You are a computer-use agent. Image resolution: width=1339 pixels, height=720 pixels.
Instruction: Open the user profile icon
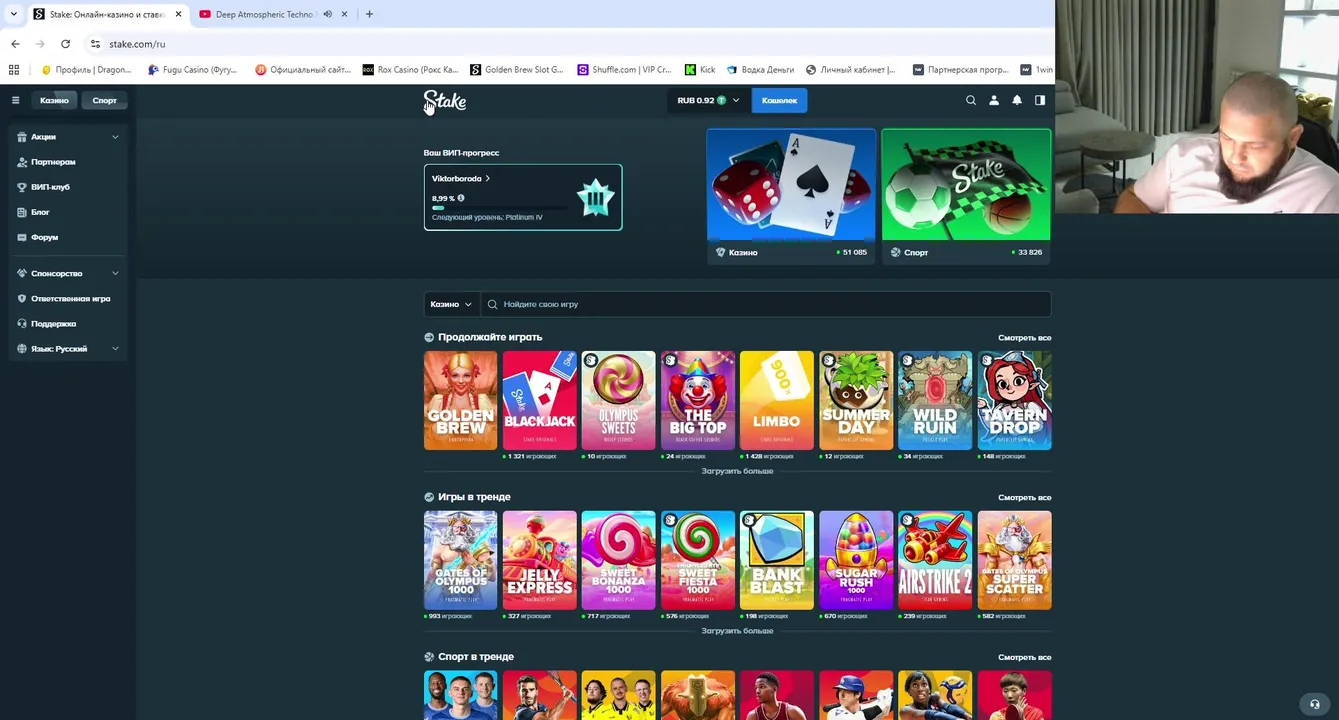point(994,100)
